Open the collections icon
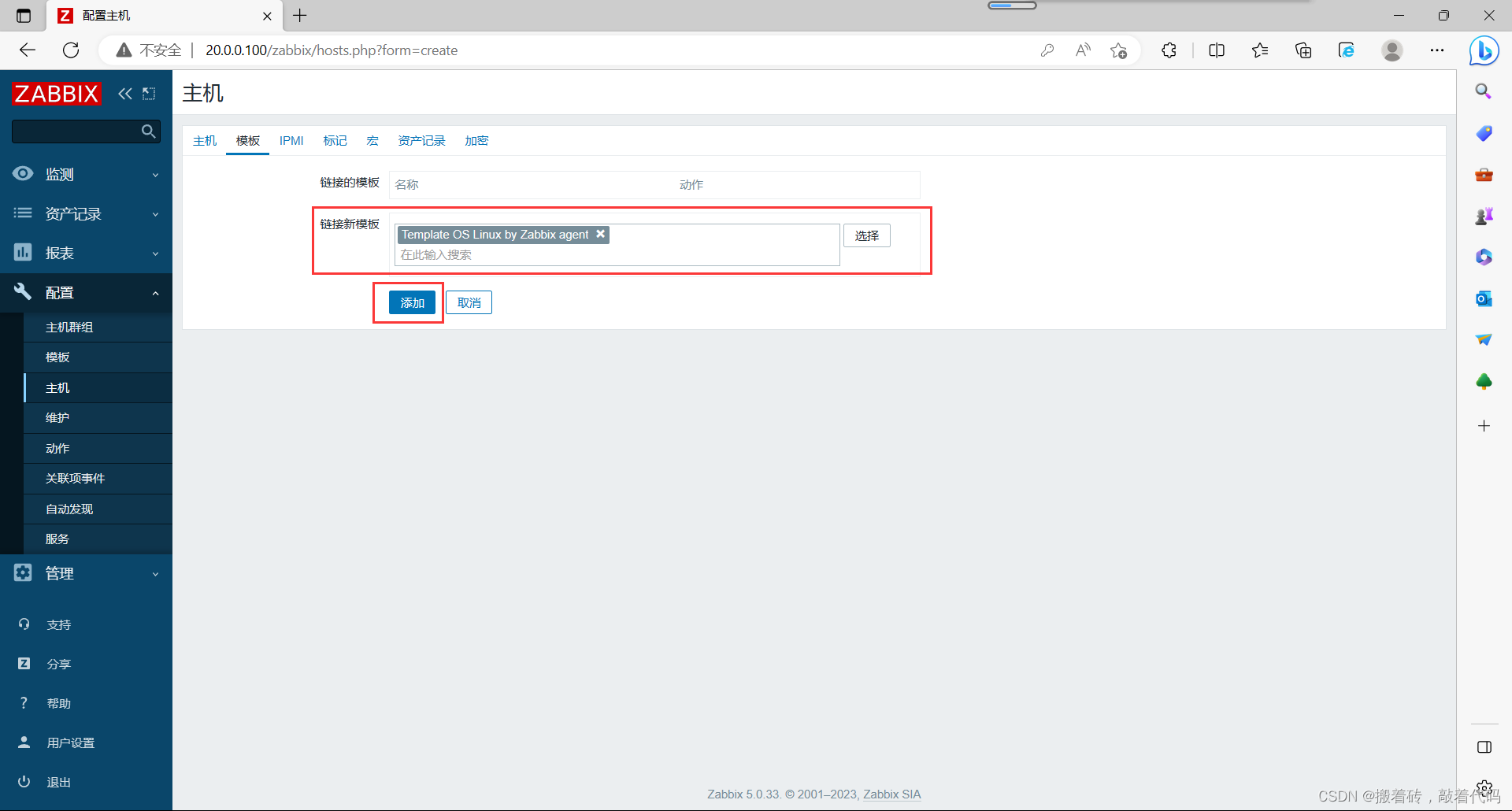Viewport: 1512px width, 811px height. (x=1303, y=50)
